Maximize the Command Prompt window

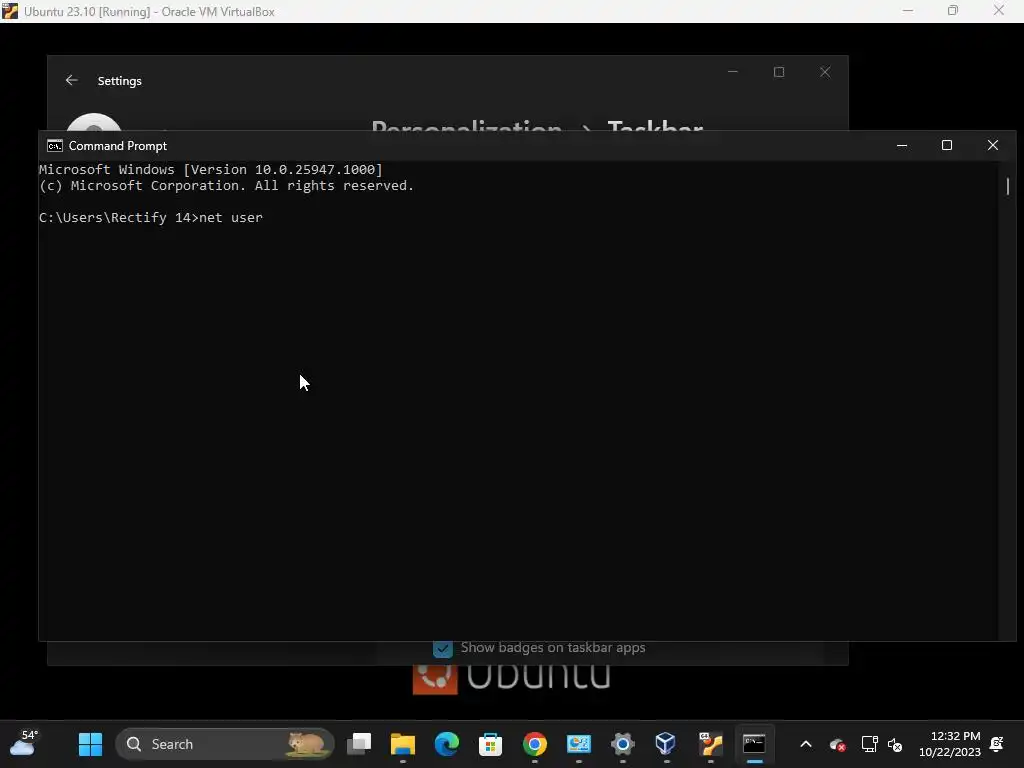(x=947, y=145)
